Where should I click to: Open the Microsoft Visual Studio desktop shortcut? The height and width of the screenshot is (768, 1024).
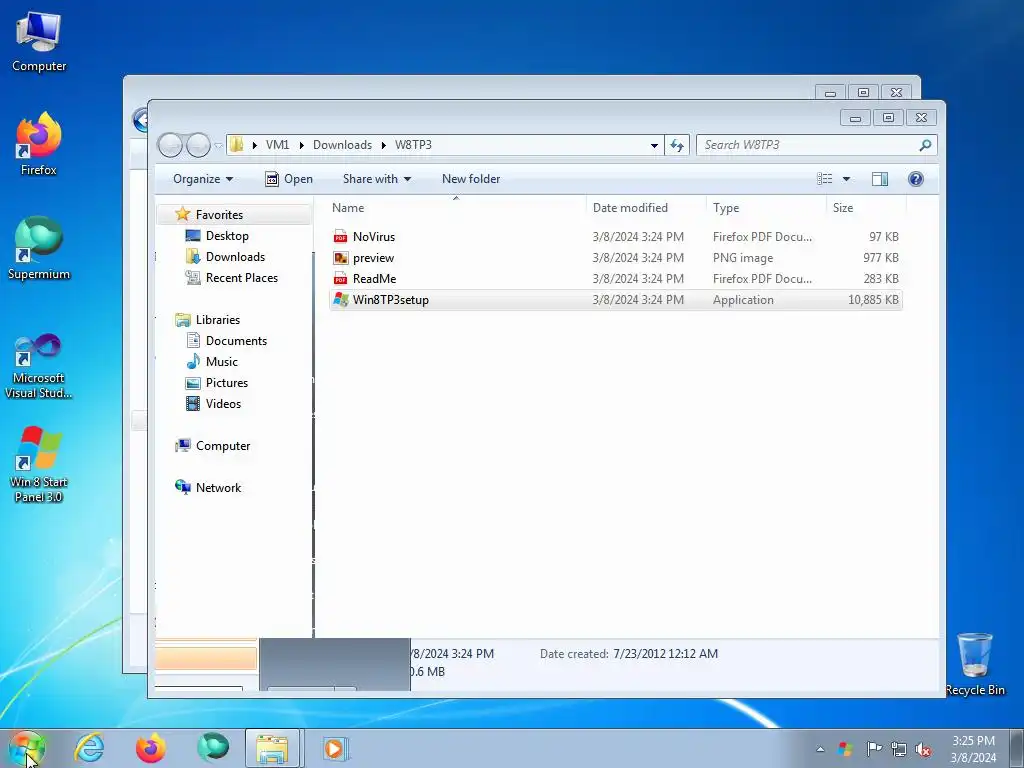[39, 366]
